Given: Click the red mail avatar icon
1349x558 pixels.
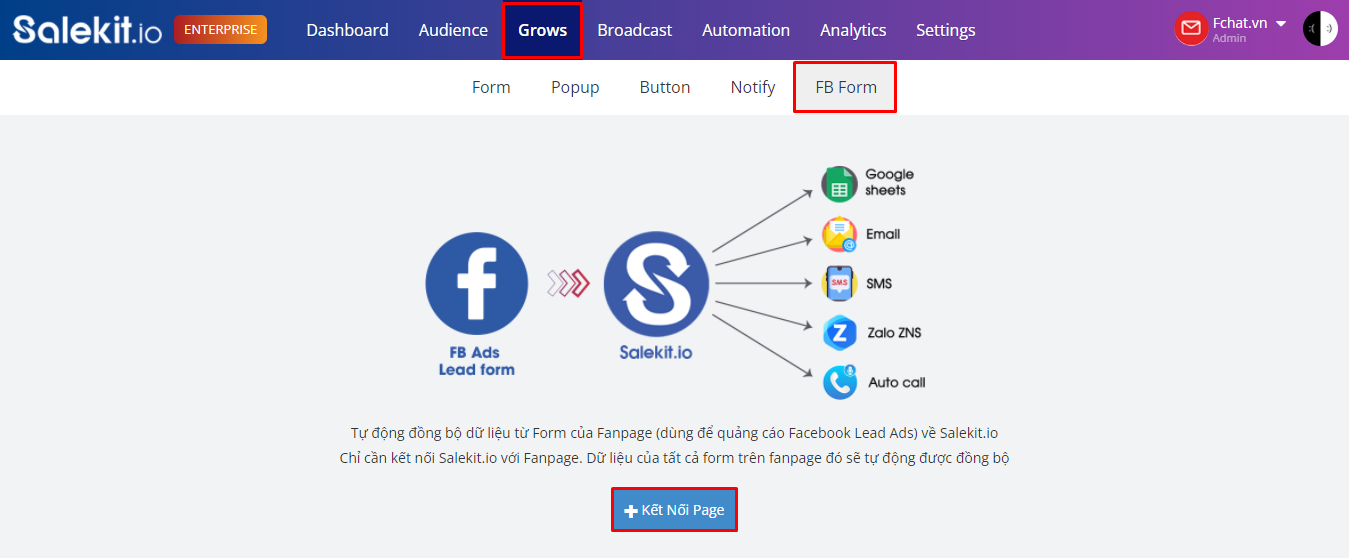Looking at the screenshot, I should click(x=1191, y=29).
